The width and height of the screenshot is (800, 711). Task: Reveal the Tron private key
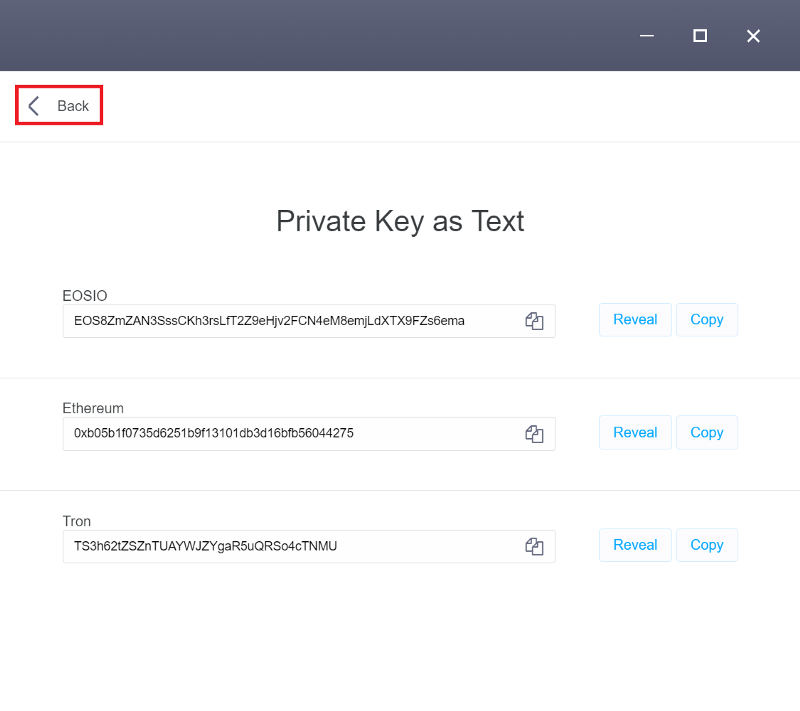(x=635, y=545)
